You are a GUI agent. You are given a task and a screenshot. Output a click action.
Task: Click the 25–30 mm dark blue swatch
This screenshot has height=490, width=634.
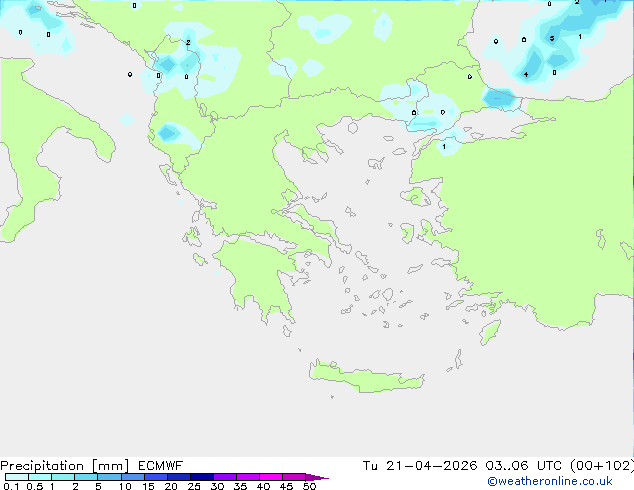click(x=202, y=477)
